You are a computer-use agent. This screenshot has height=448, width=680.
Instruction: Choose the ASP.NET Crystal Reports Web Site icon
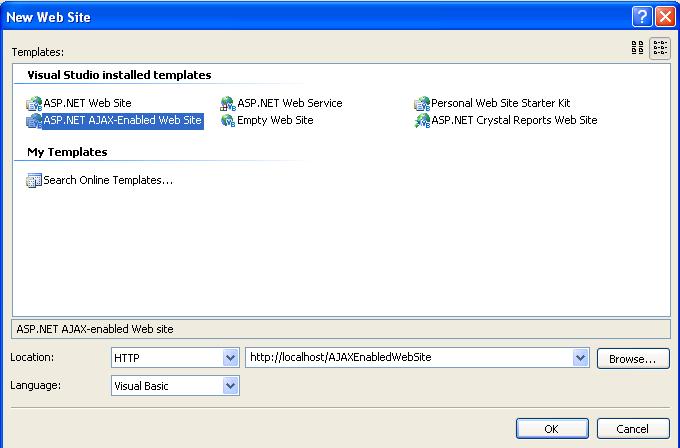click(422, 121)
